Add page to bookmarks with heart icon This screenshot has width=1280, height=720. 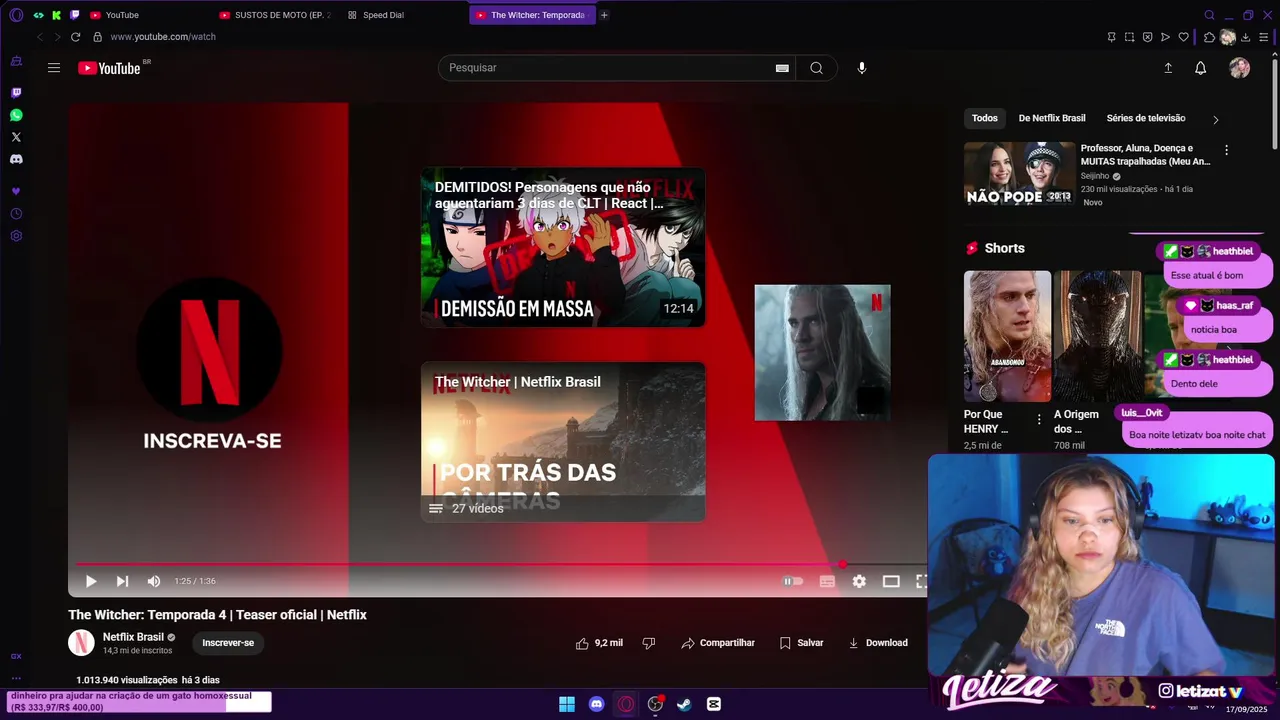pos(1184,37)
